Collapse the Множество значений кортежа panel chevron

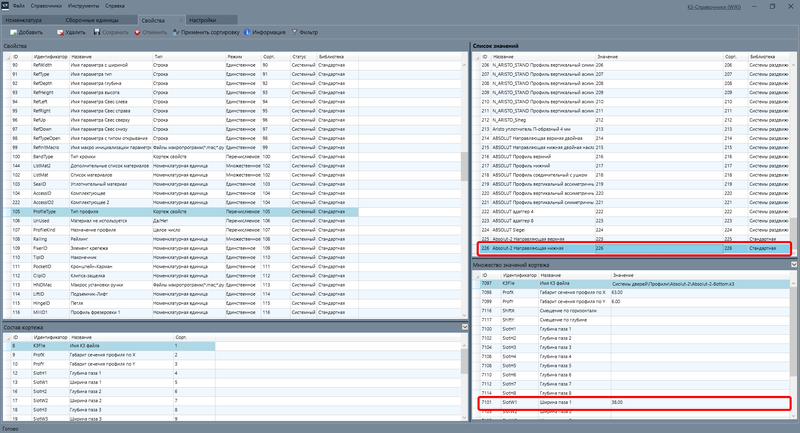[x=794, y=265]
